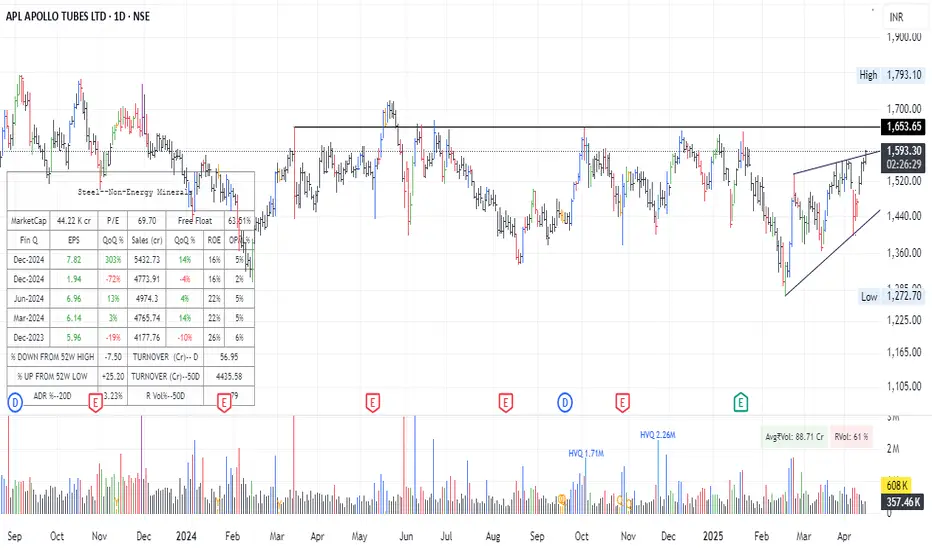Image resolution: width=932 pixels, height=550 pixels.
Task: Click the Apr label at the time axis end
Action: 843,536
